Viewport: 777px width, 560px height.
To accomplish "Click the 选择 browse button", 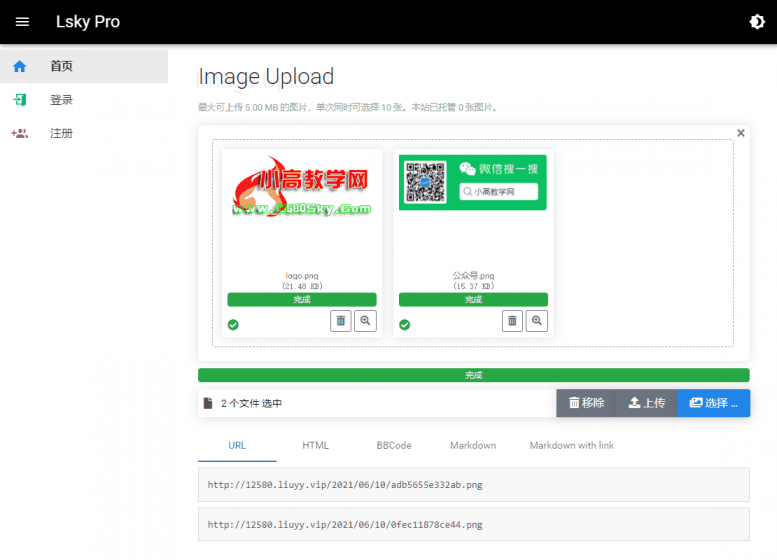I will pyautogui.click(x=713, y=403).
